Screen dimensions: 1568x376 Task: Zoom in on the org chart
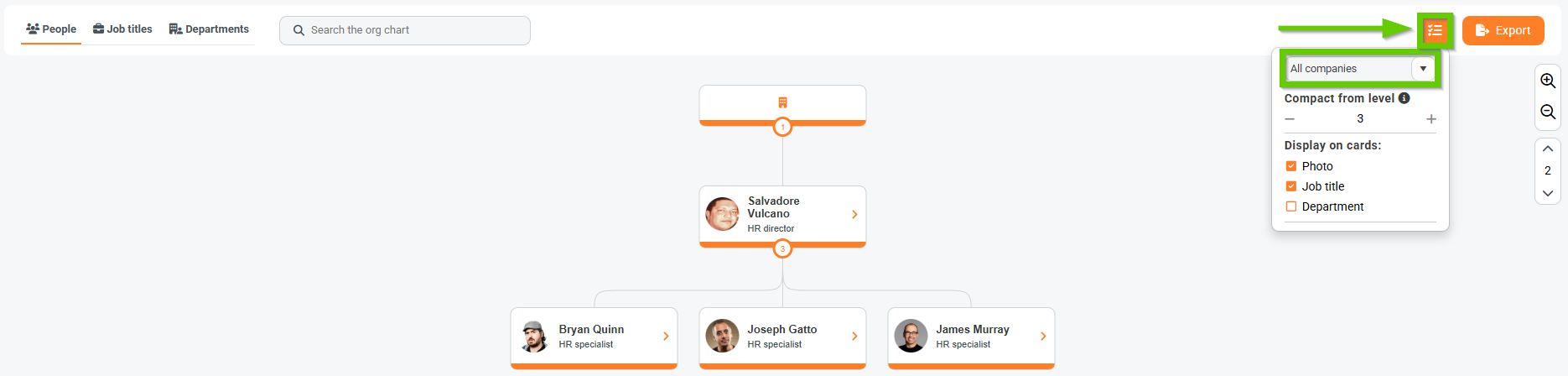1548,81
